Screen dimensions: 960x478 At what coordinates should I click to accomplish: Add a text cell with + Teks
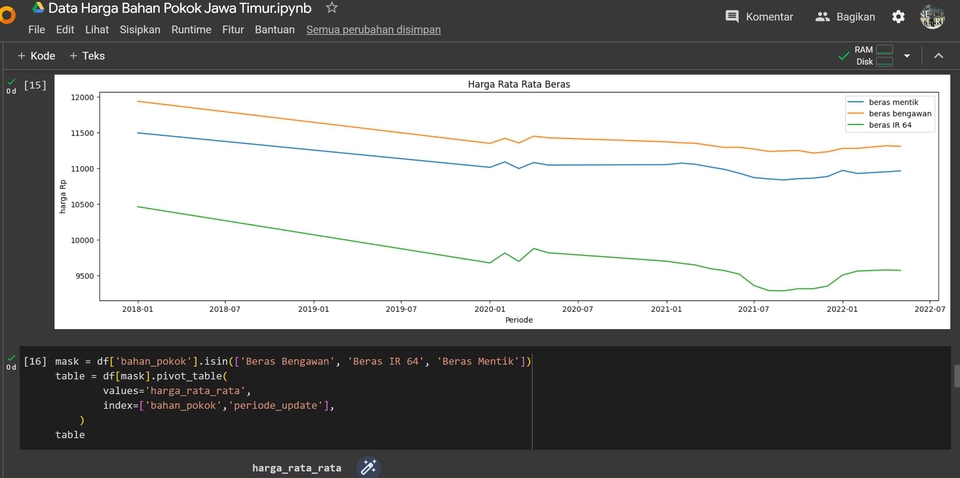tap(87, 56)
